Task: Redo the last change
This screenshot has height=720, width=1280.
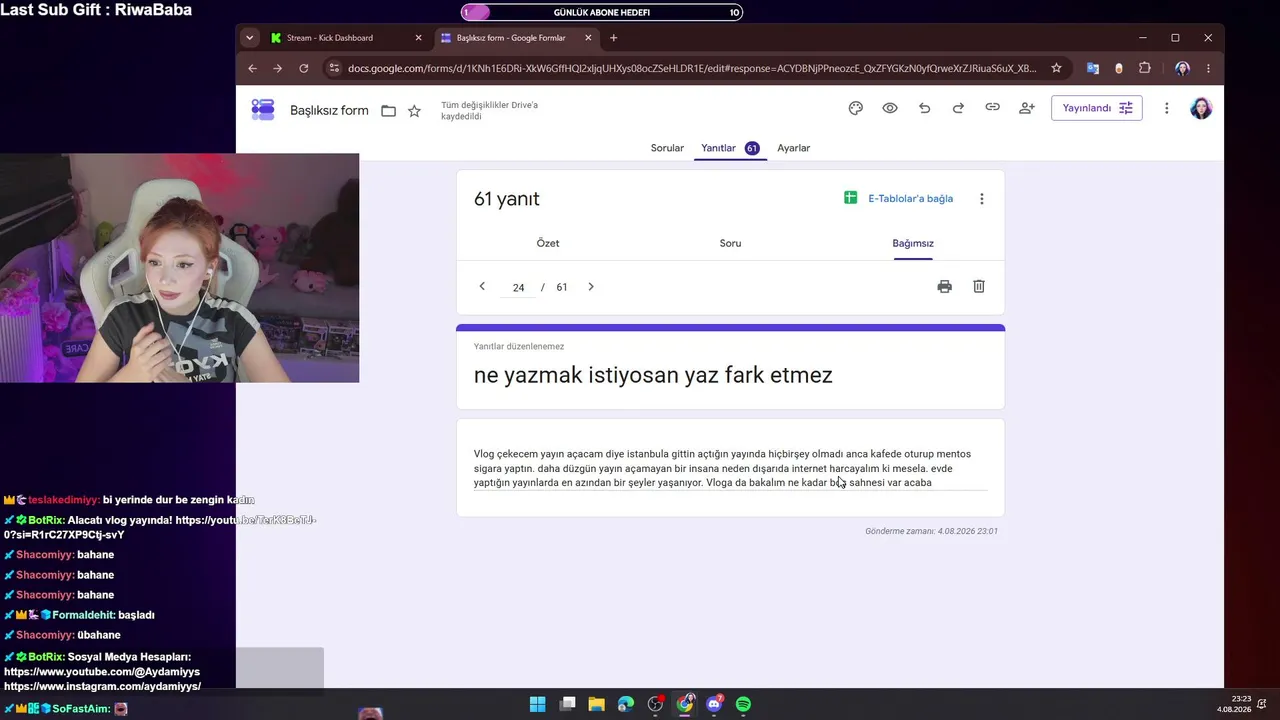Action: pyautogui.click(x=958, y=108)
